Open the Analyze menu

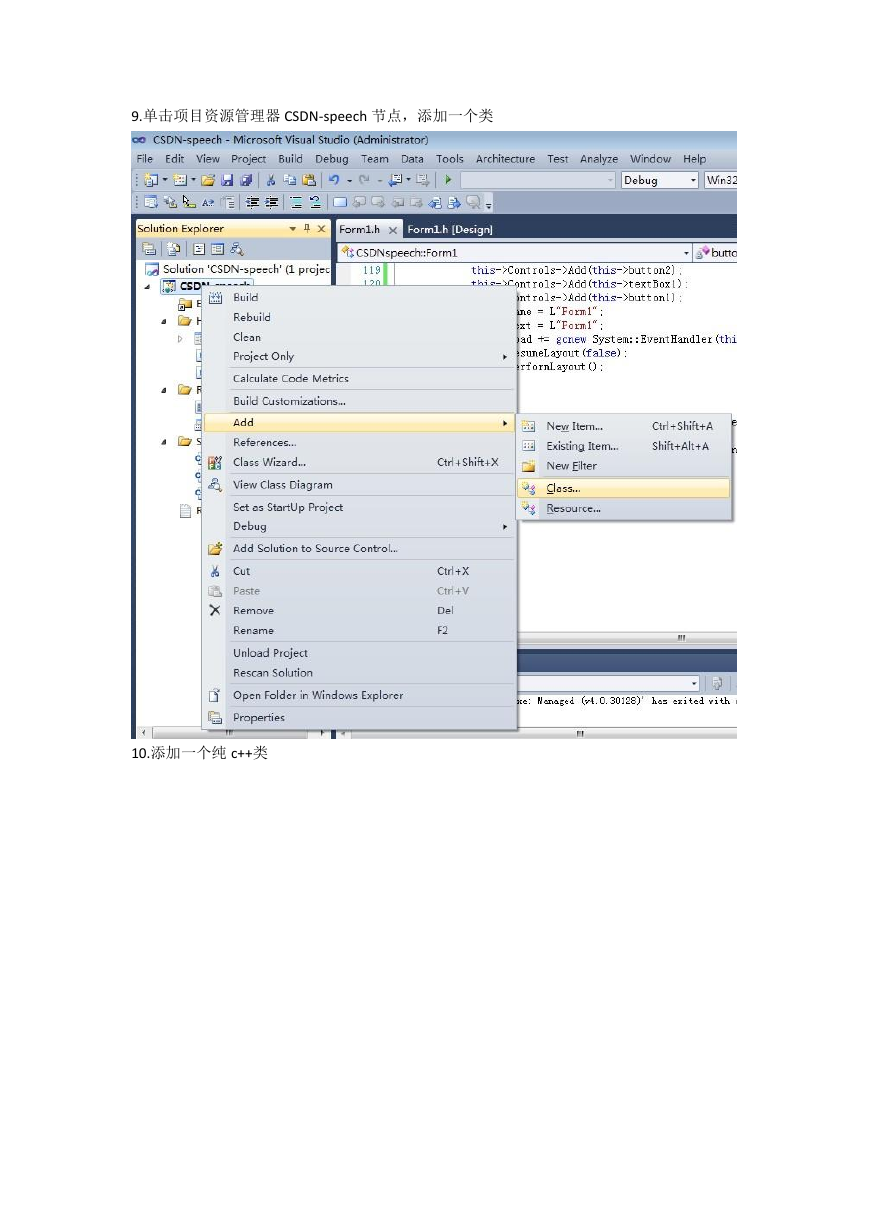(599, 158)
